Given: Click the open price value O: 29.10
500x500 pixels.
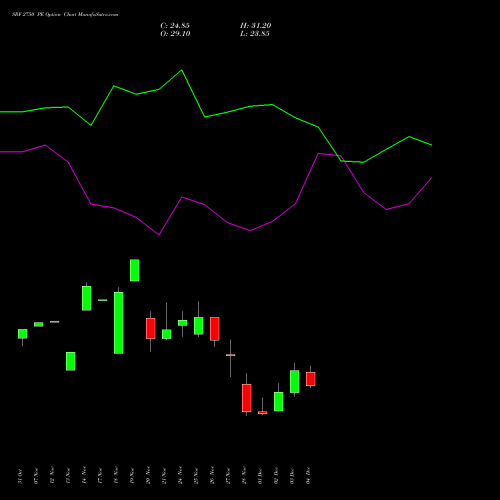Looking at the screenshot, I should point(175,34).
